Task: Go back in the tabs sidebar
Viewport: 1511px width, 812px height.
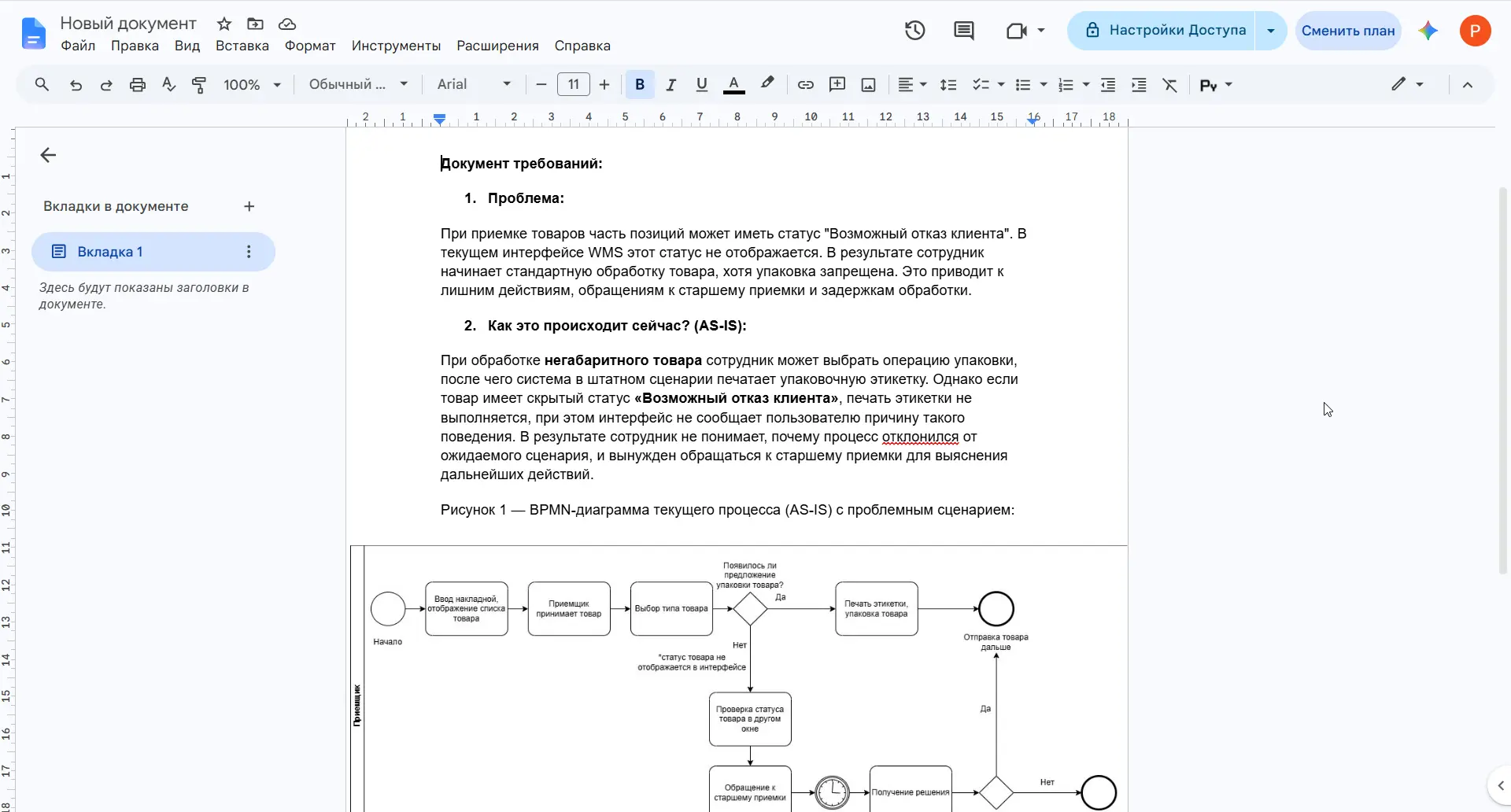Action: [x=48, y=155]
